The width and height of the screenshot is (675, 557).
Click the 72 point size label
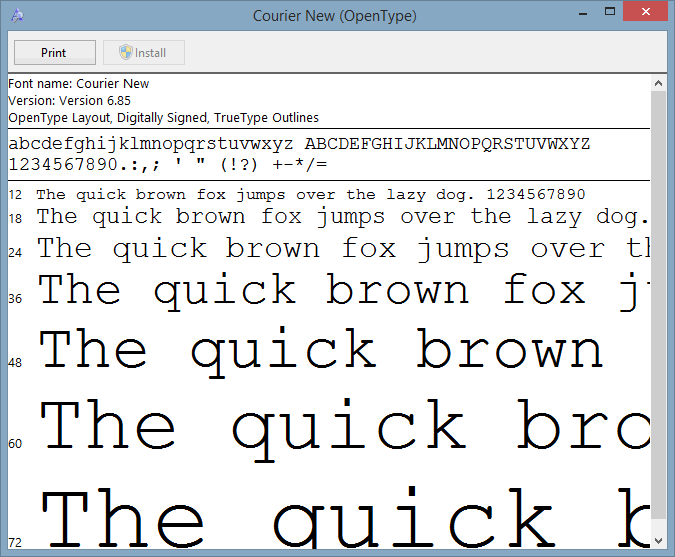point(15,542)
